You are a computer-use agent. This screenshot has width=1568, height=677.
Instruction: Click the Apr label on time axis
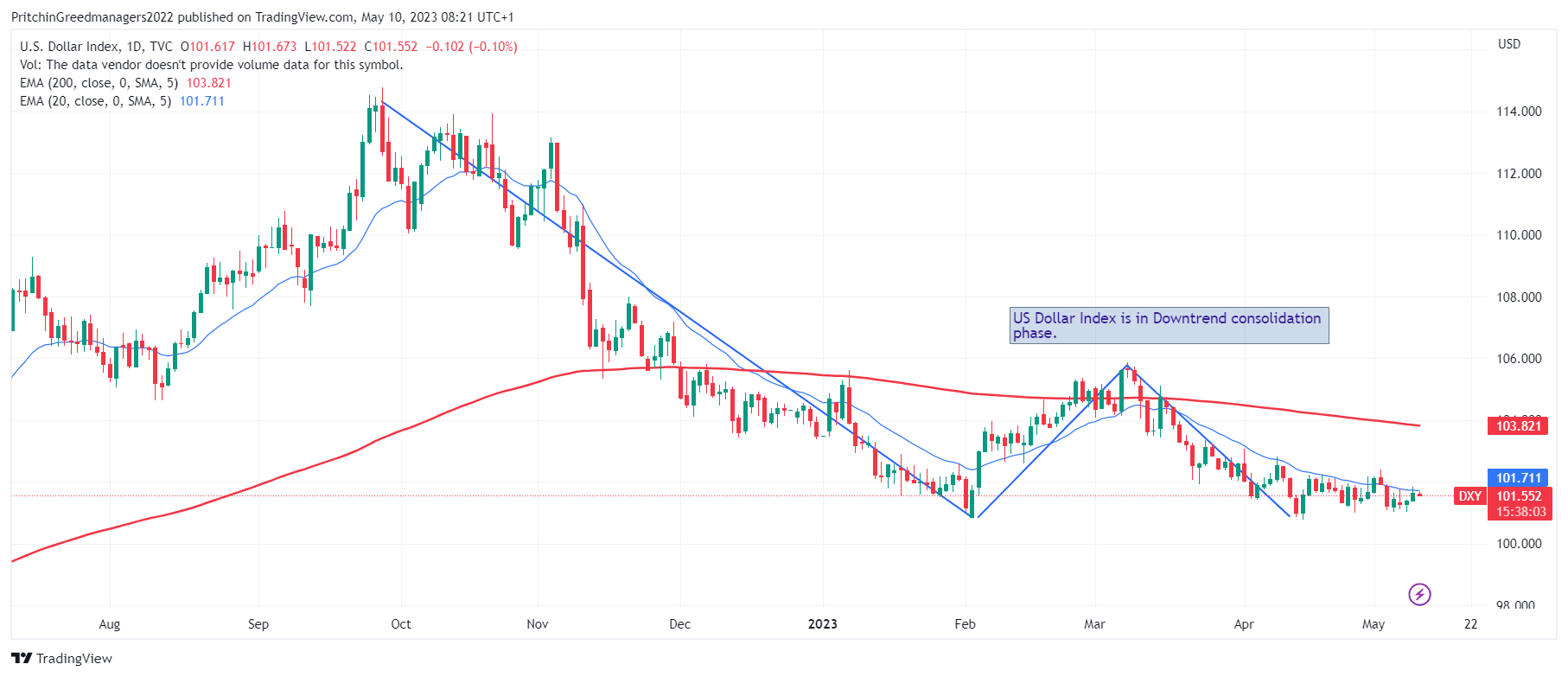coord(1244,624)
